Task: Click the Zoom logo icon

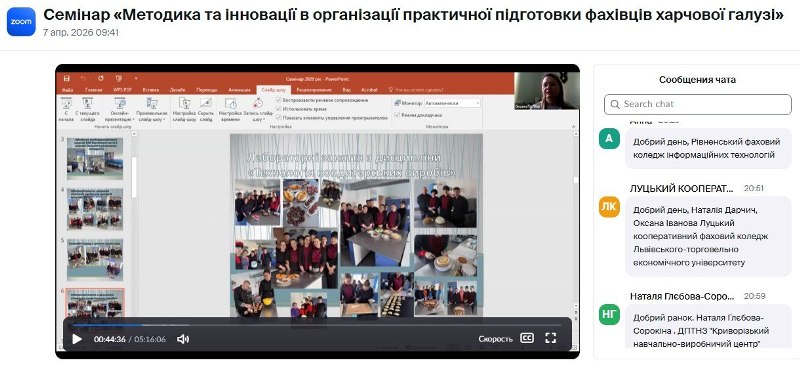Action: (21, 22)
